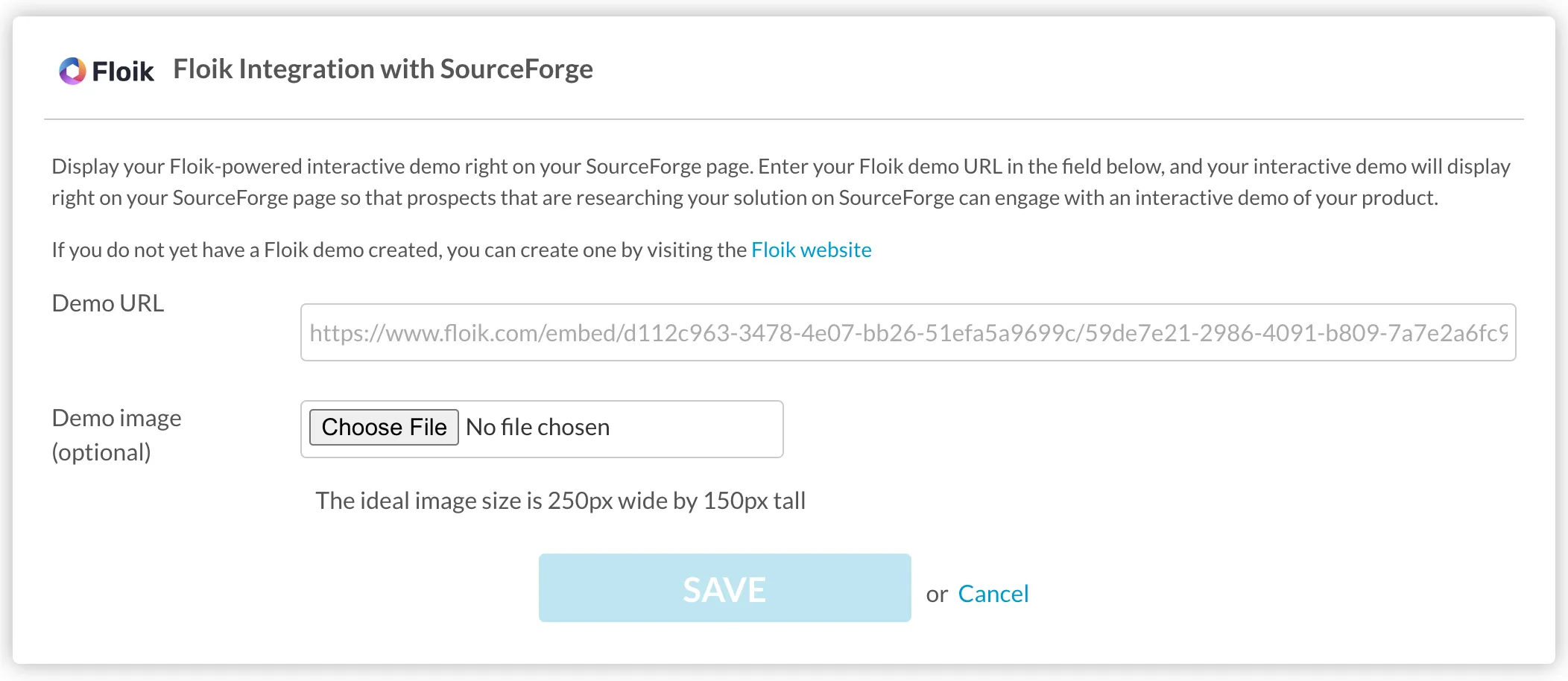Click the 'Demo URL' field label
Screen dimensions: 1568x681
click(108, 303)
